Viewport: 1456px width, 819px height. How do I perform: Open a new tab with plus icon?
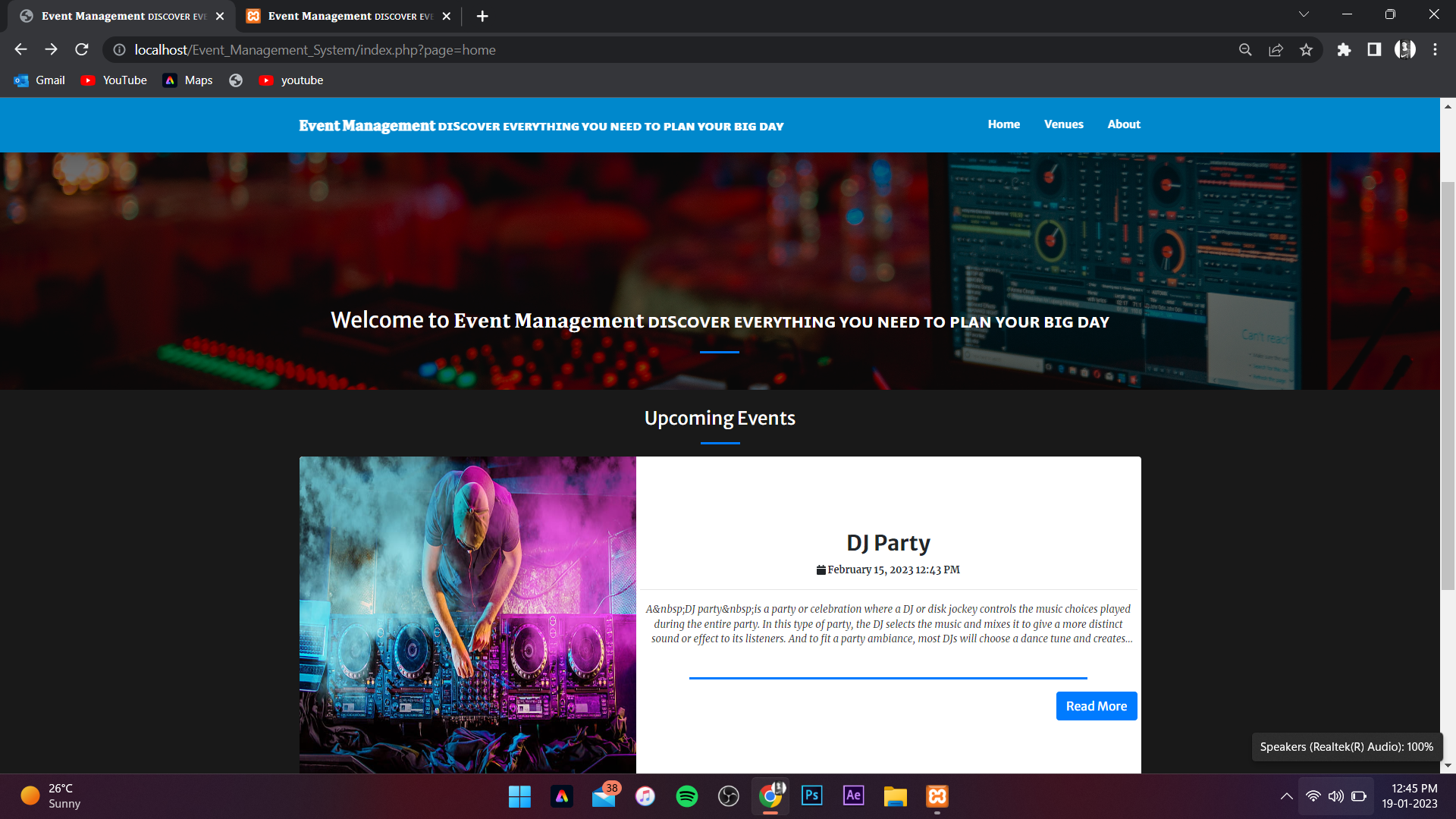(482, 16)
